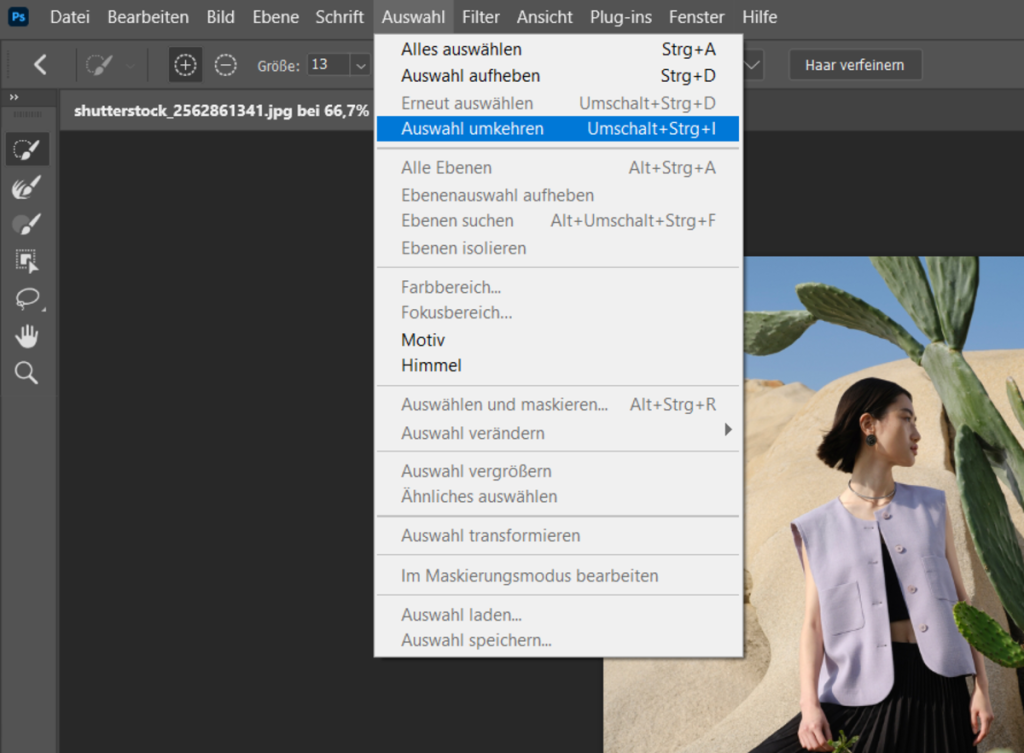Collapse the toolbar with the double-arrow control
1024x753 pixels.
(13, 98)
